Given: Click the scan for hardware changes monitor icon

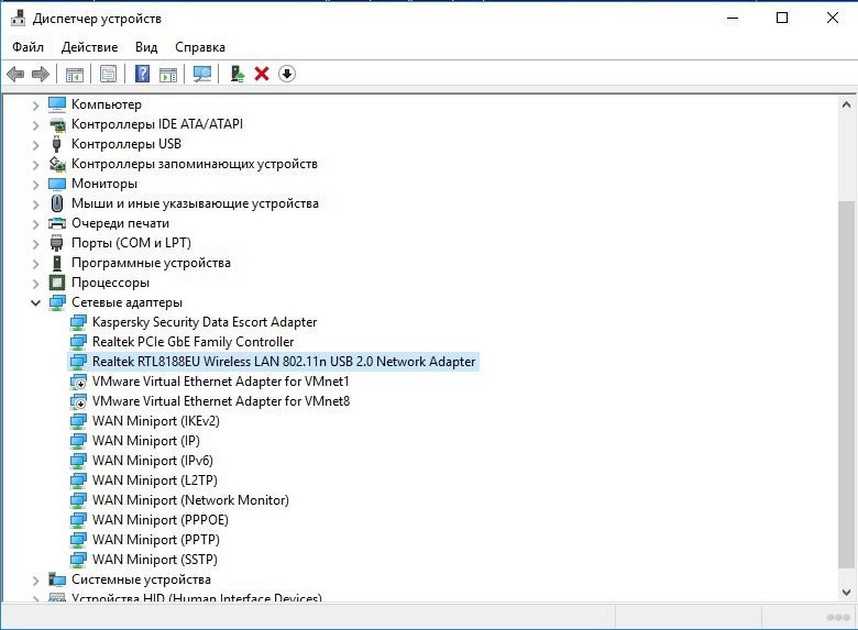Looking at the screenshot, I should pos(202,74).
